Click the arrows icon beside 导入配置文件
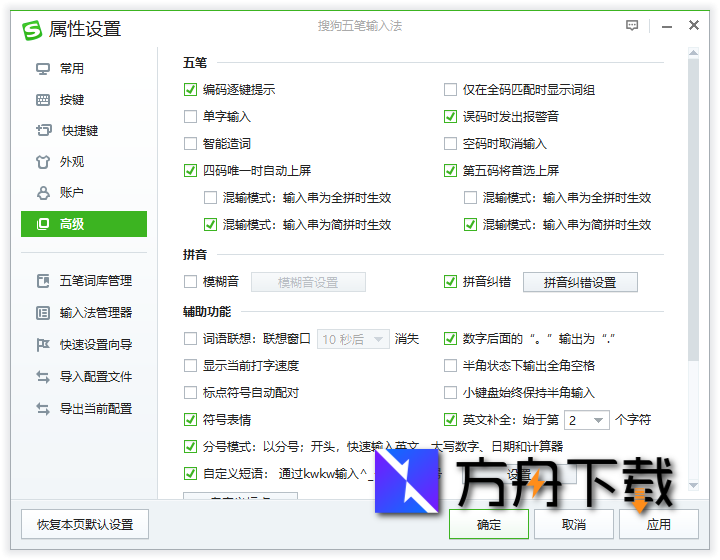The height and width of the screenshot is (560, 720). (43, 377)
